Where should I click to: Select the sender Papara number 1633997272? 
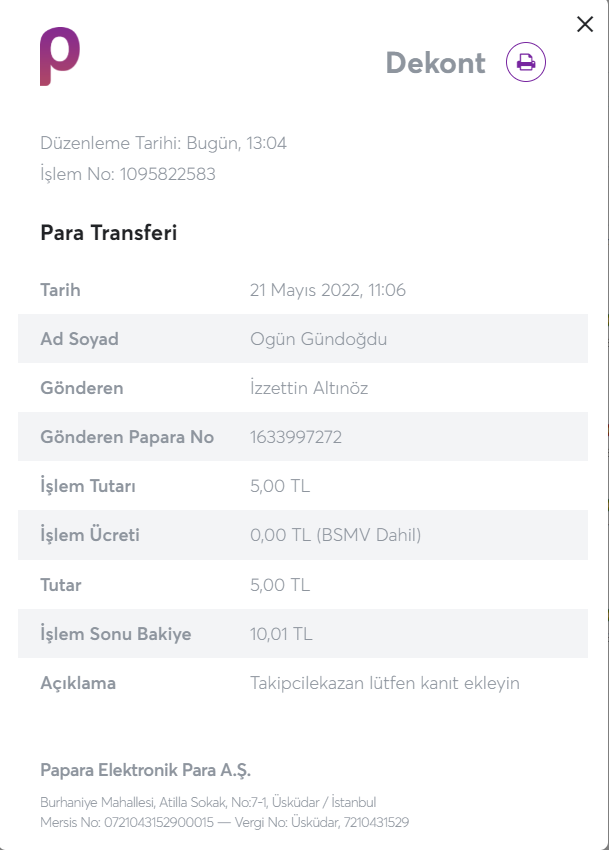point(296,437)
